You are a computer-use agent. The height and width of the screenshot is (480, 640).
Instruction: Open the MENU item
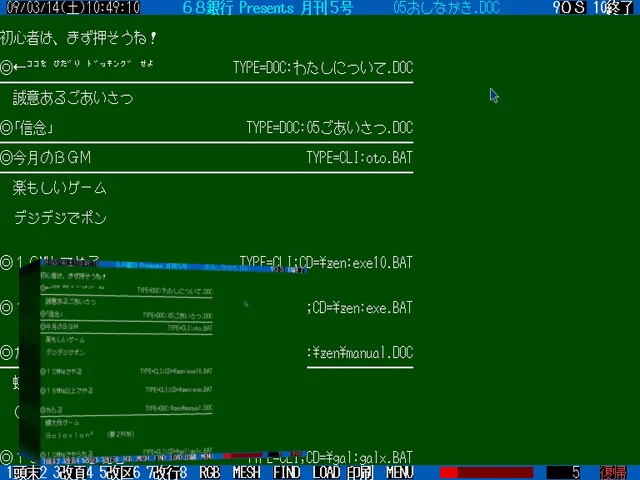(x=400, y=473)
